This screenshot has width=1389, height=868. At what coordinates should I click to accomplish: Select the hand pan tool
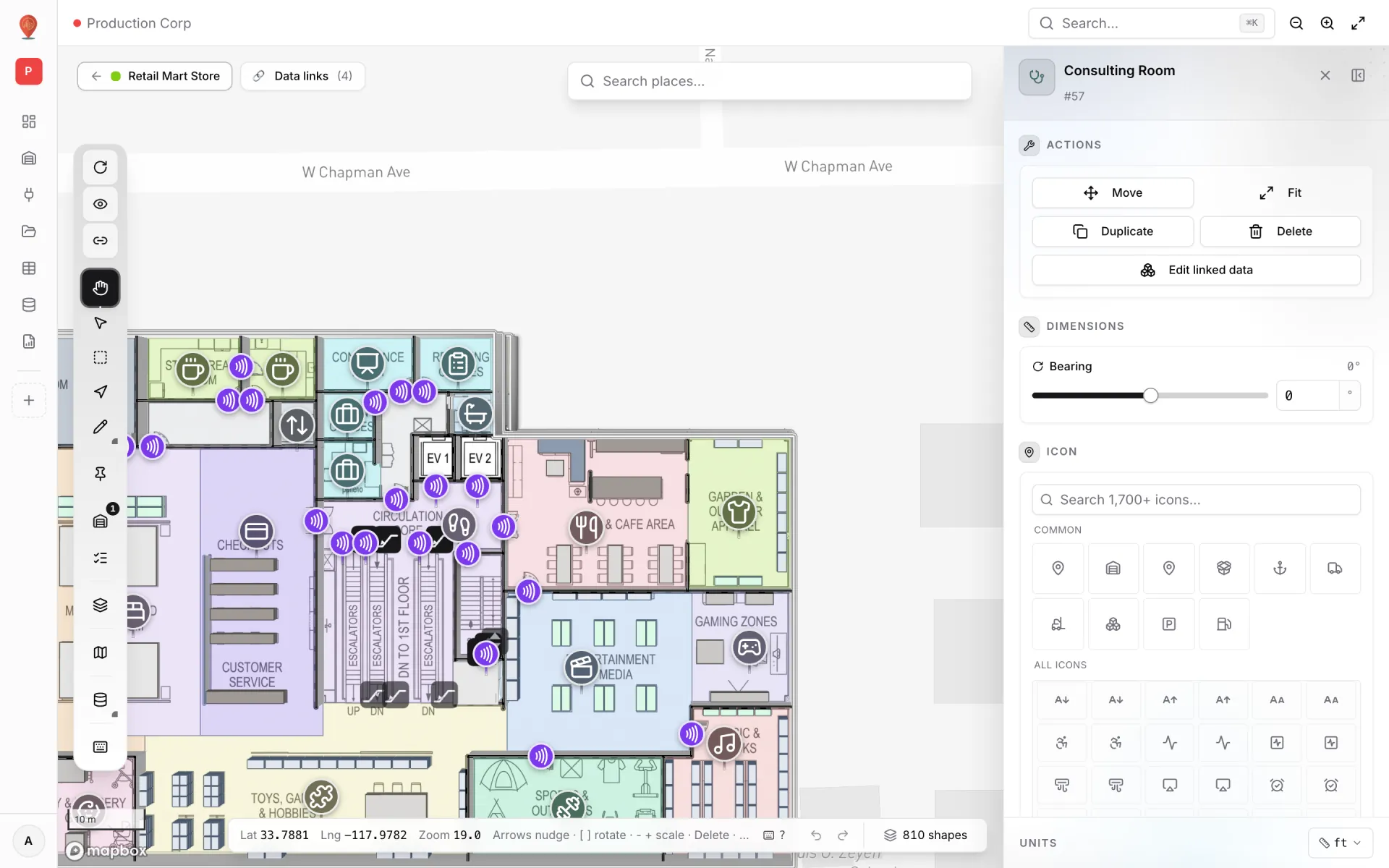(x=101, y=288)
